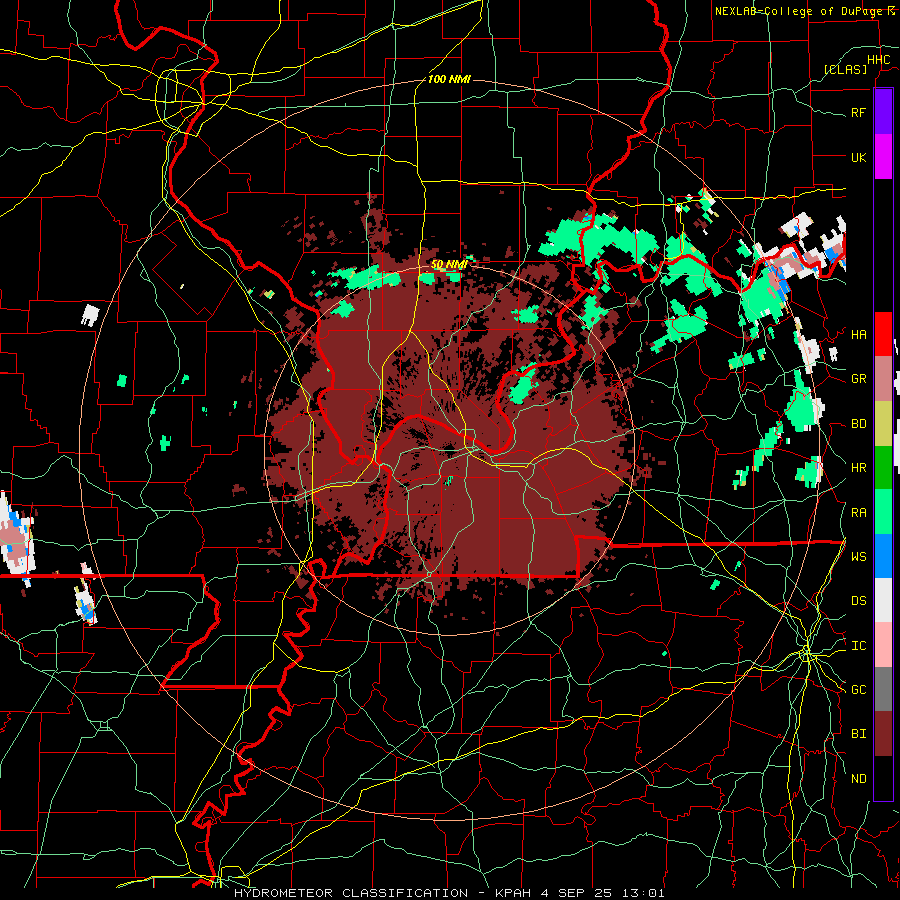900x900 pixels.
Task: Click the WS legend label
Action: pyautogui.click(x=859, y=557)
